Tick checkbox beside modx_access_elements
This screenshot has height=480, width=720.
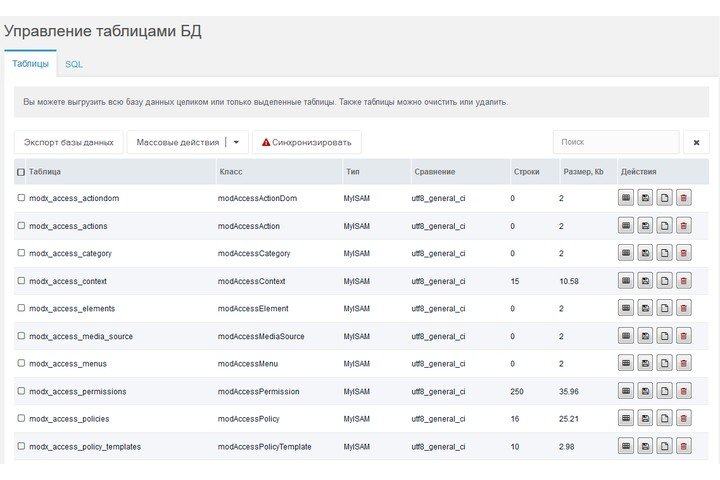point(21,308)
